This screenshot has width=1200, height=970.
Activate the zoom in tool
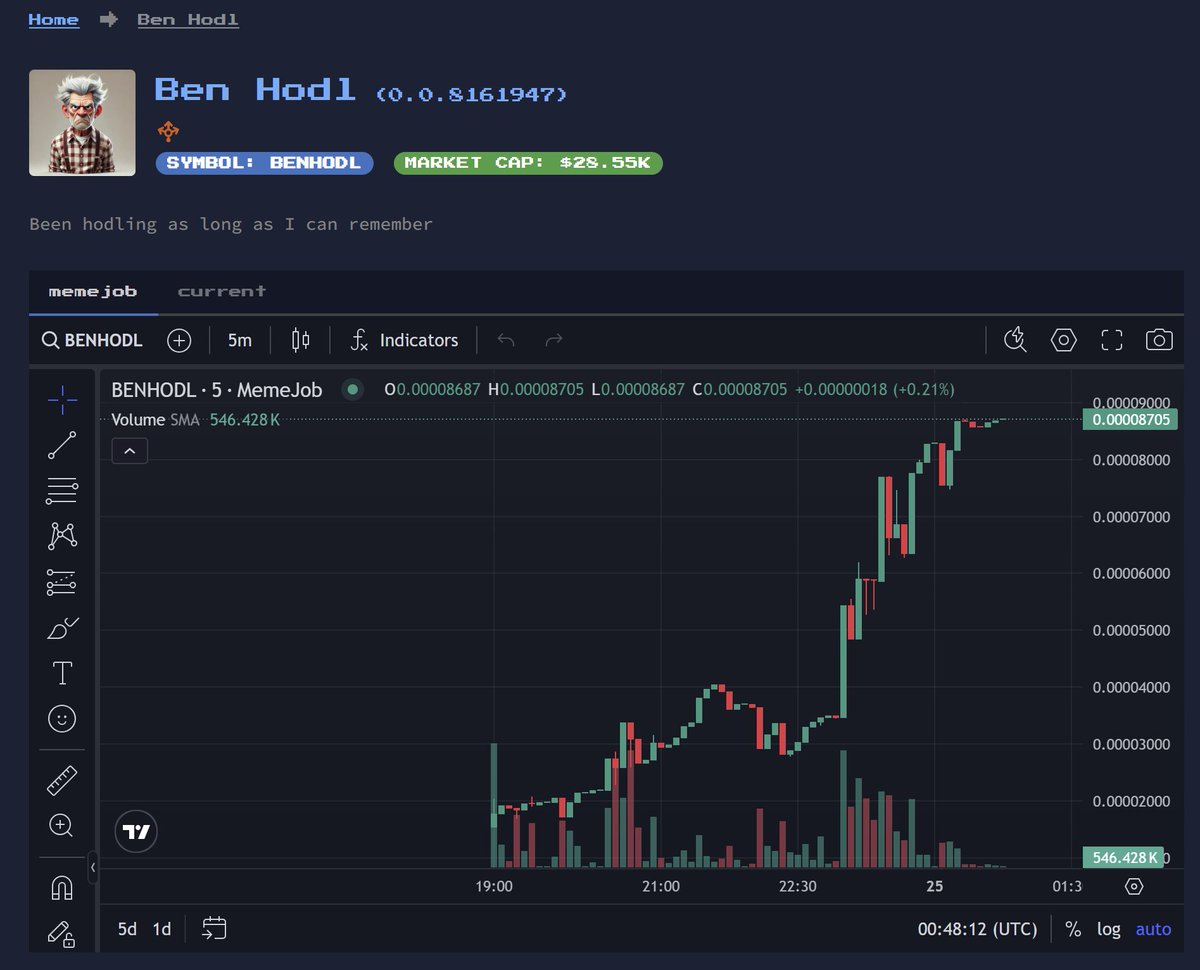click(62, 826)
